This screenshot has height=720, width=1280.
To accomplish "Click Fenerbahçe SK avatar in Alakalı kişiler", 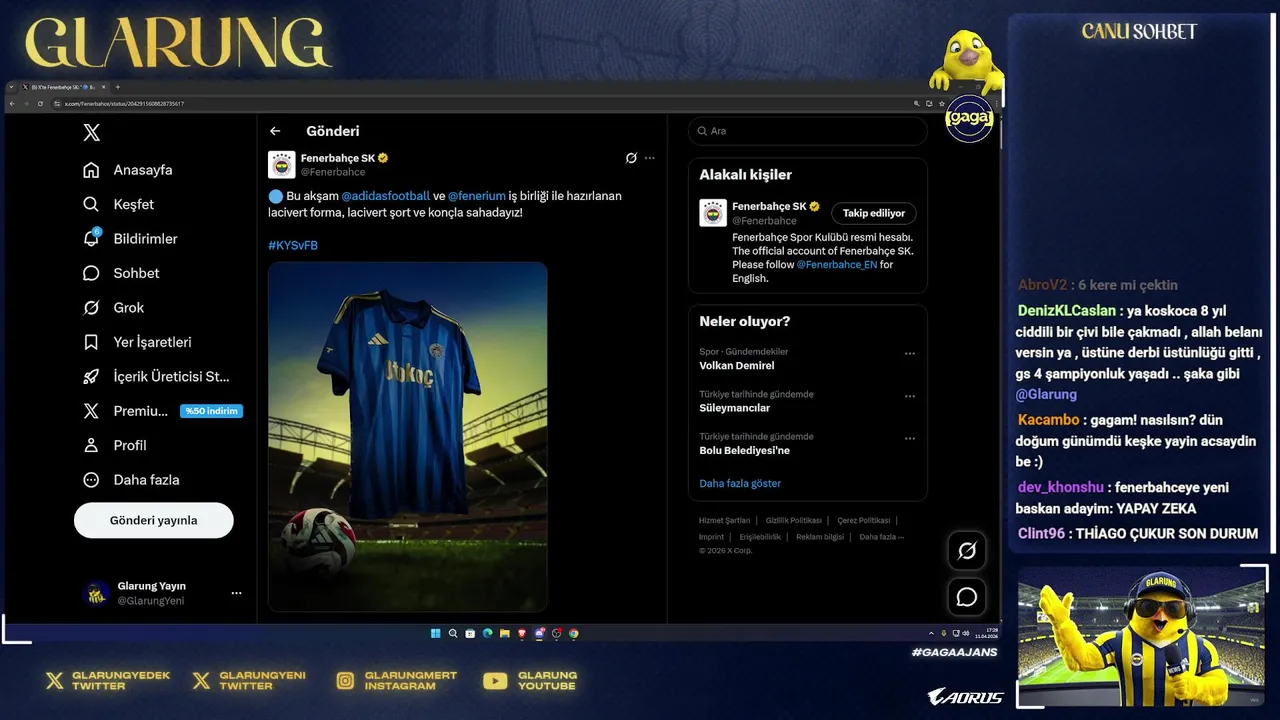I will (x=713, y=213).
